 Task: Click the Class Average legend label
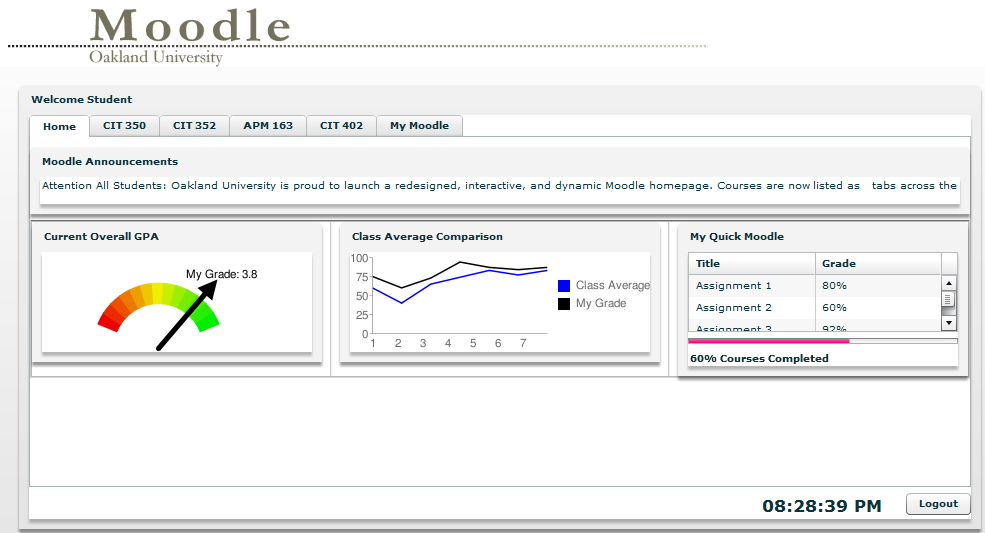[x=612, y=285]
